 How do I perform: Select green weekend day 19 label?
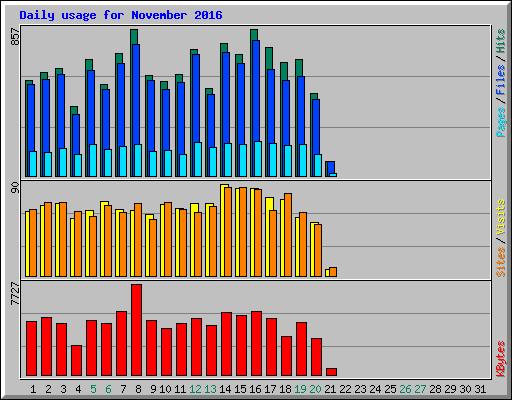pos(300,389)
